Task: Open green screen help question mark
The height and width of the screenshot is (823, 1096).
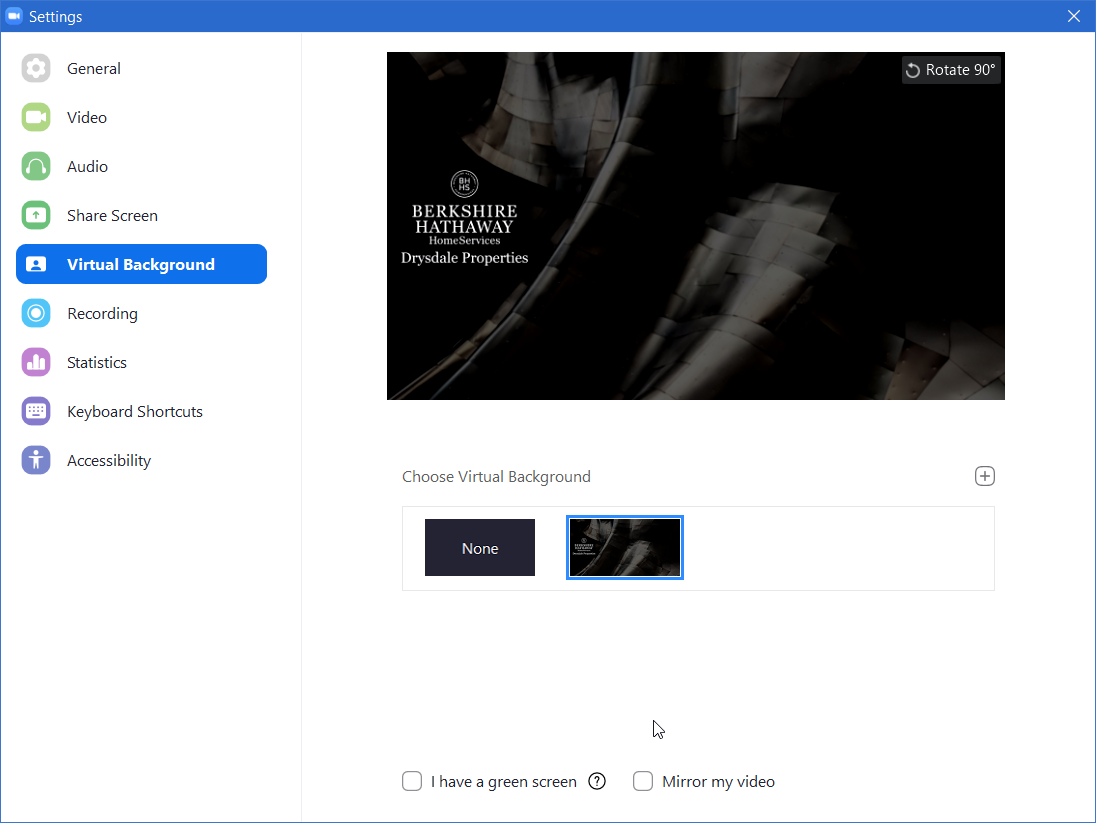Action: click(597, 781)
